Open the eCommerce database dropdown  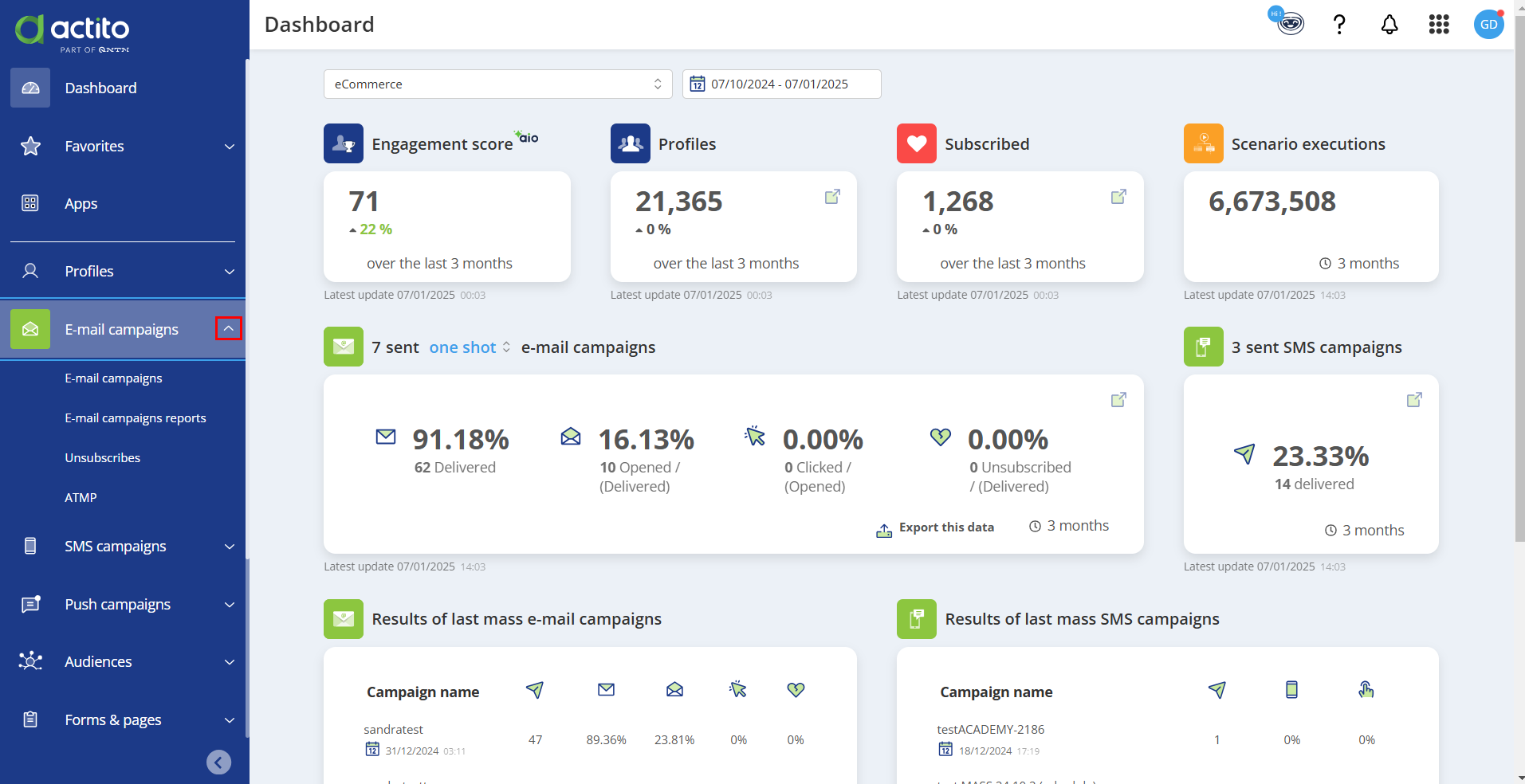498,84
